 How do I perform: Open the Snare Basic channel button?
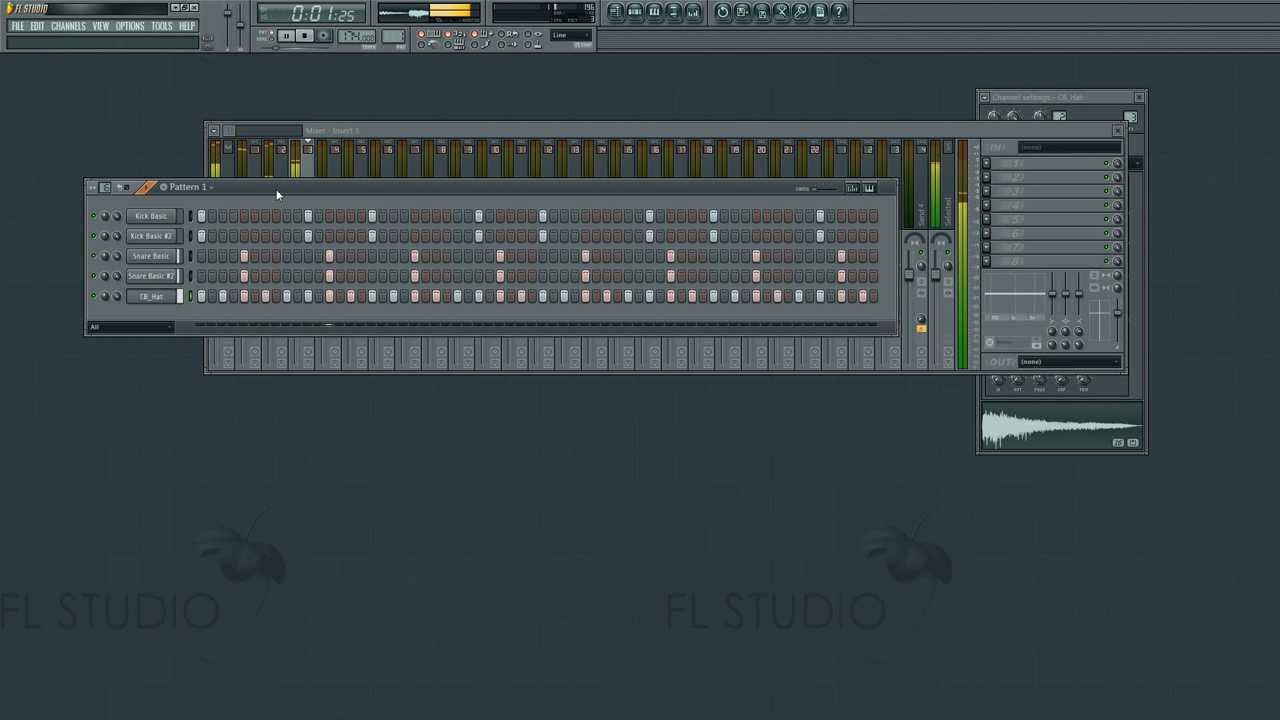click(151, 256)
